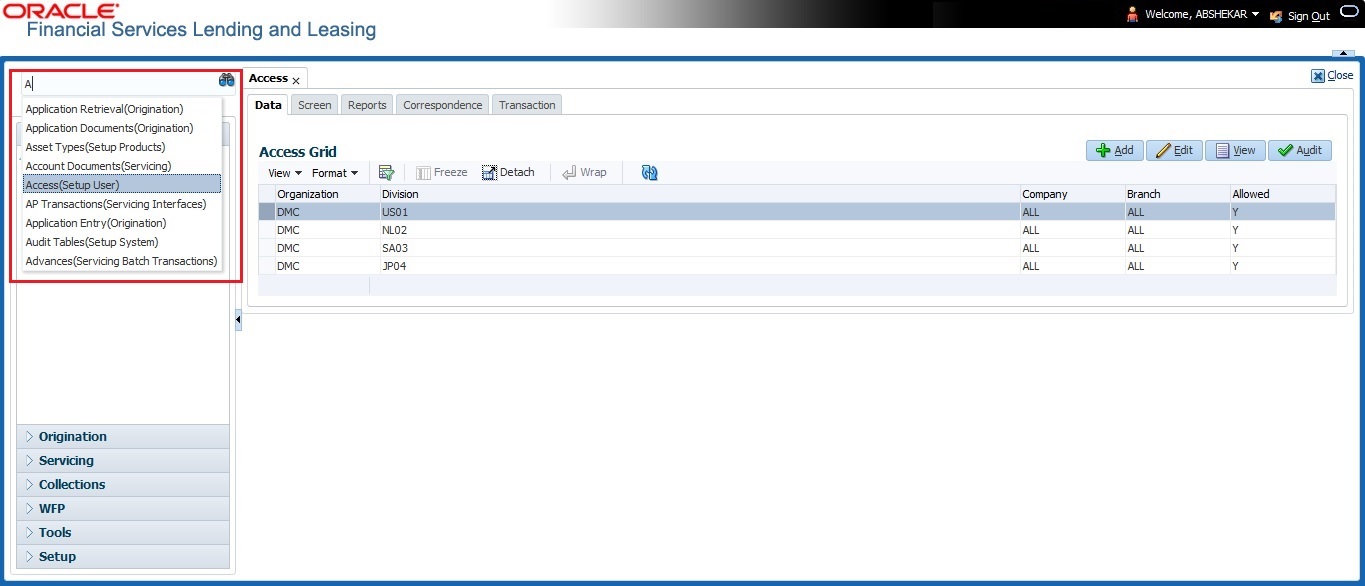Choose Application Entry(Origination) suggestion
This screenshot has width=1365, height=586.
(122, 223)
